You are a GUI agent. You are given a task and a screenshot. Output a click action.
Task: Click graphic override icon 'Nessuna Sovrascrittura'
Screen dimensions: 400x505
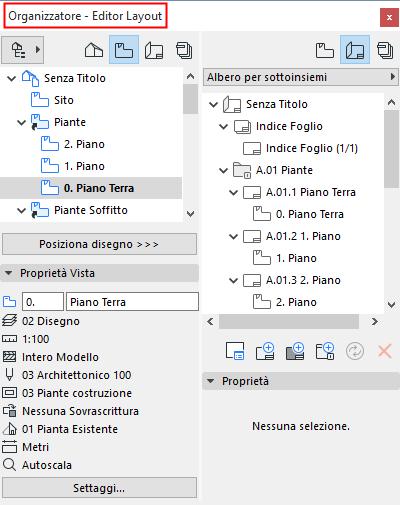tap(9, 411)
